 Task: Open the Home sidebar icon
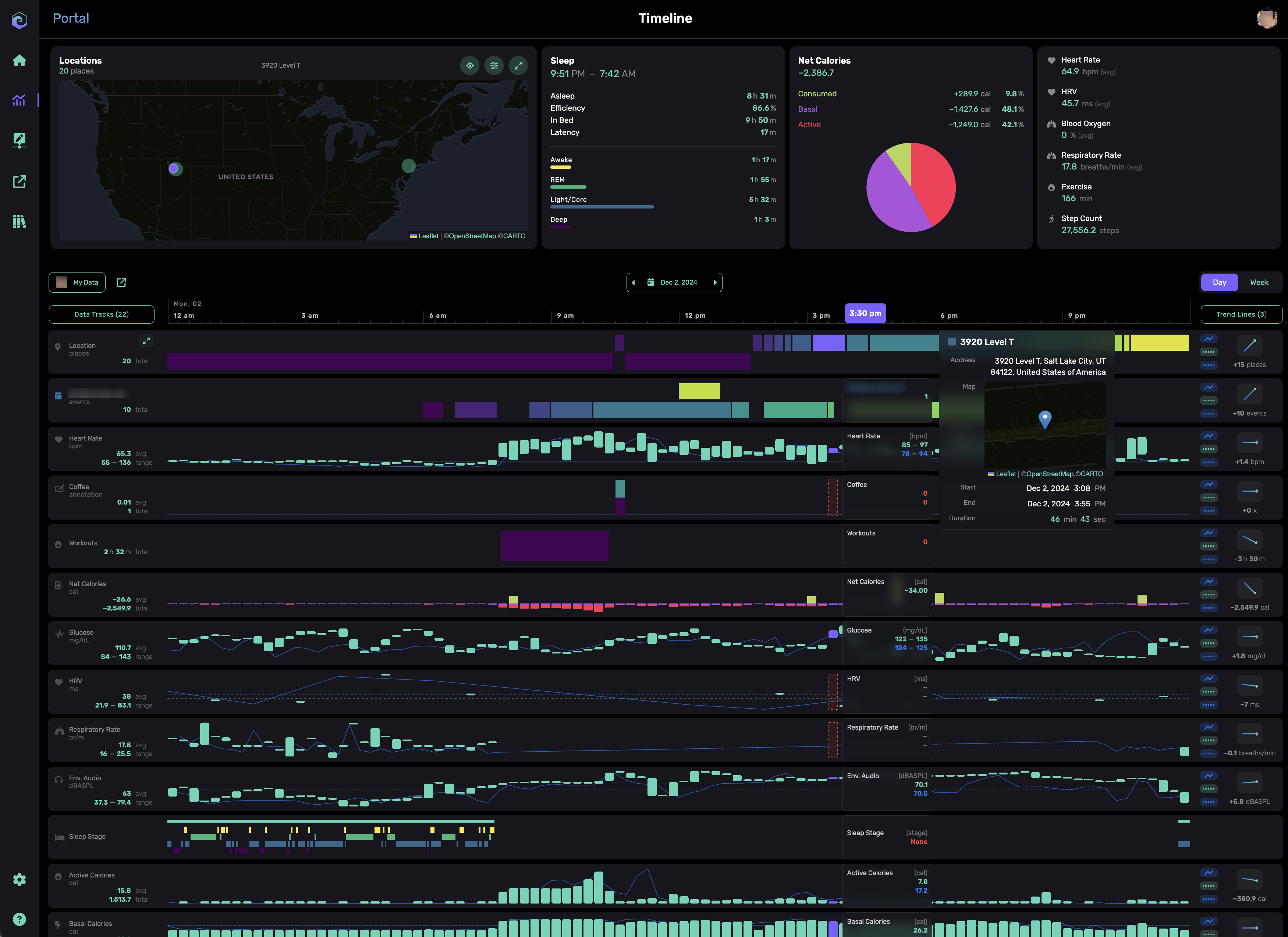(19, 61)
